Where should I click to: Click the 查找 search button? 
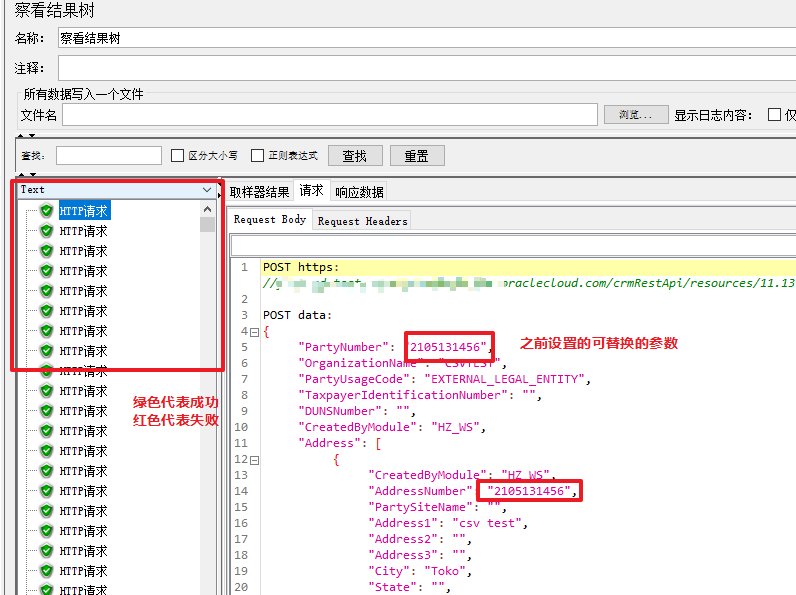355,156
